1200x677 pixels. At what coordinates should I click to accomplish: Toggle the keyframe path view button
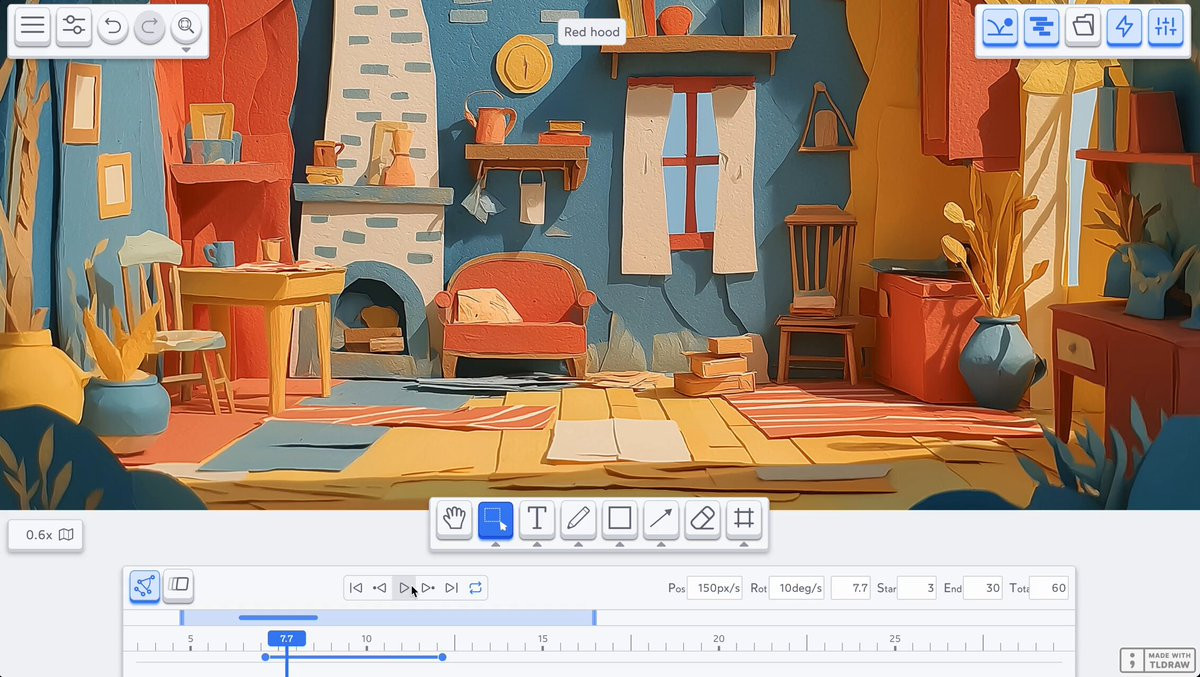tap(145, 586)
